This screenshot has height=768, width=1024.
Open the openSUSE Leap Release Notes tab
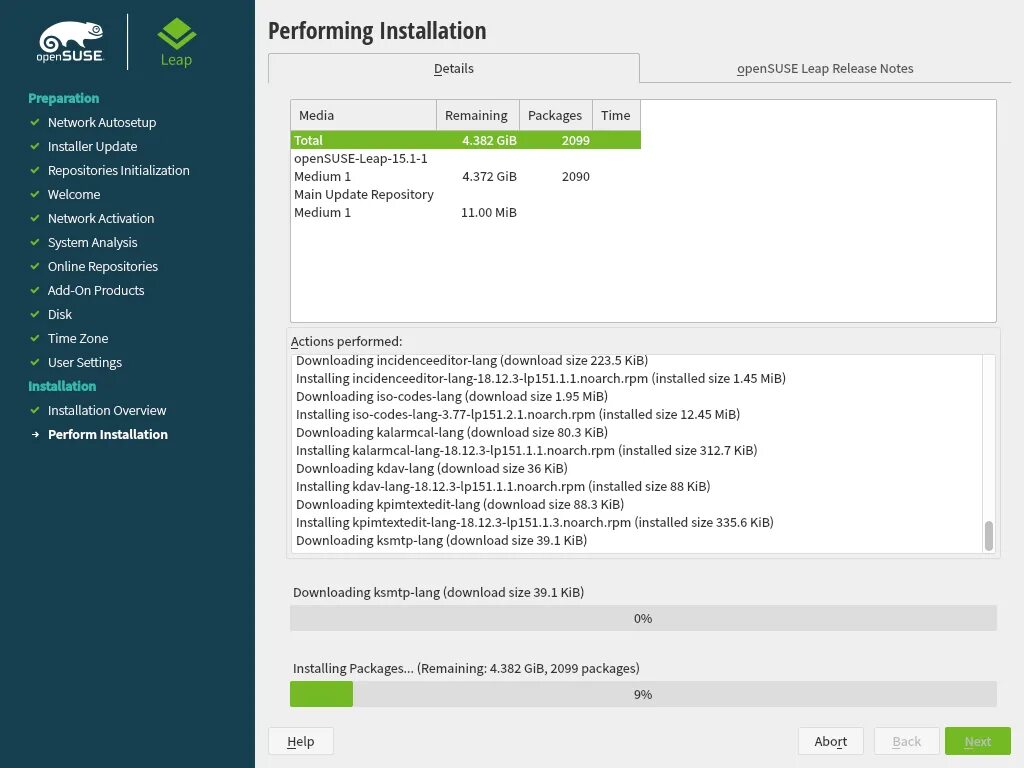(x=825, y=69)
